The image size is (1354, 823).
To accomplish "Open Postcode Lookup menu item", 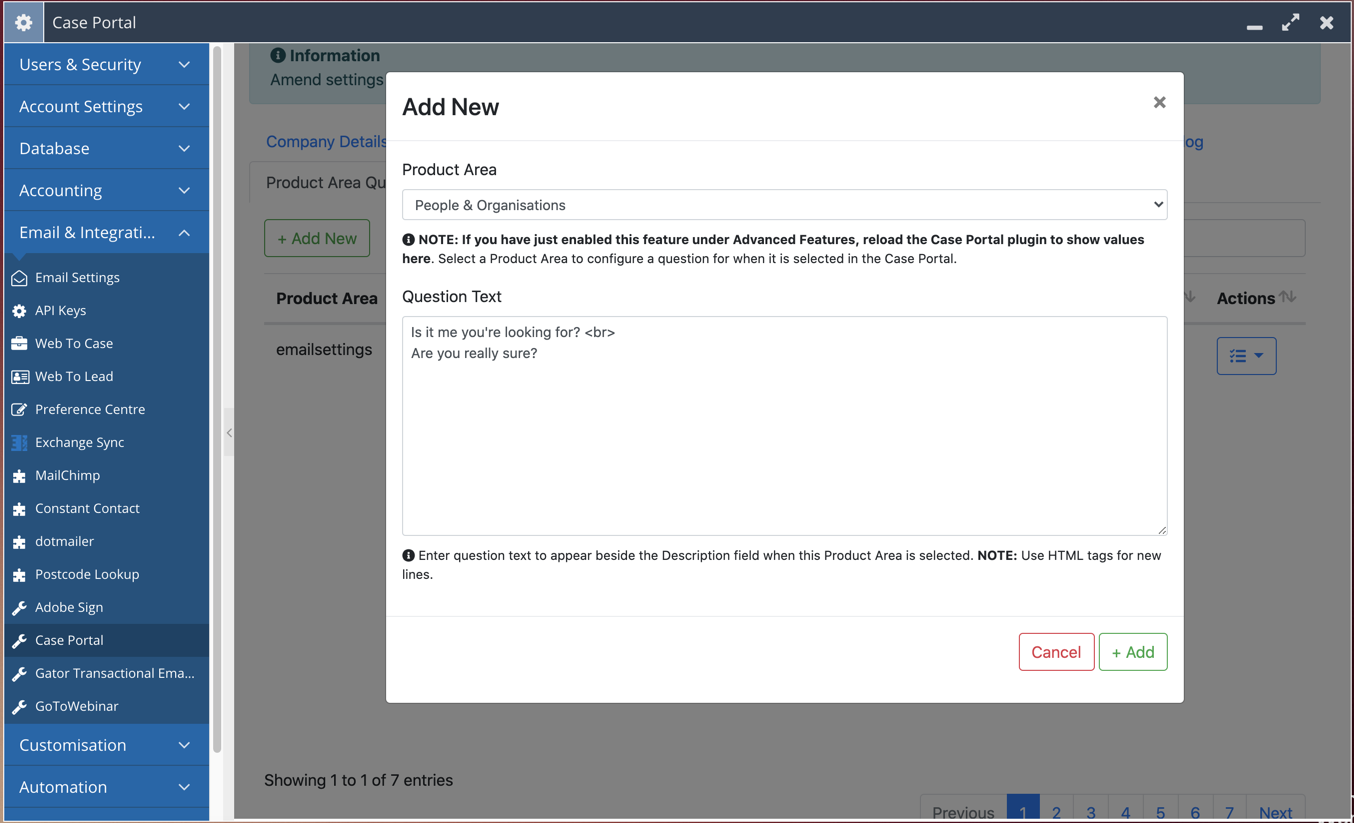I will pyautogui.click(x=106, y=575).
